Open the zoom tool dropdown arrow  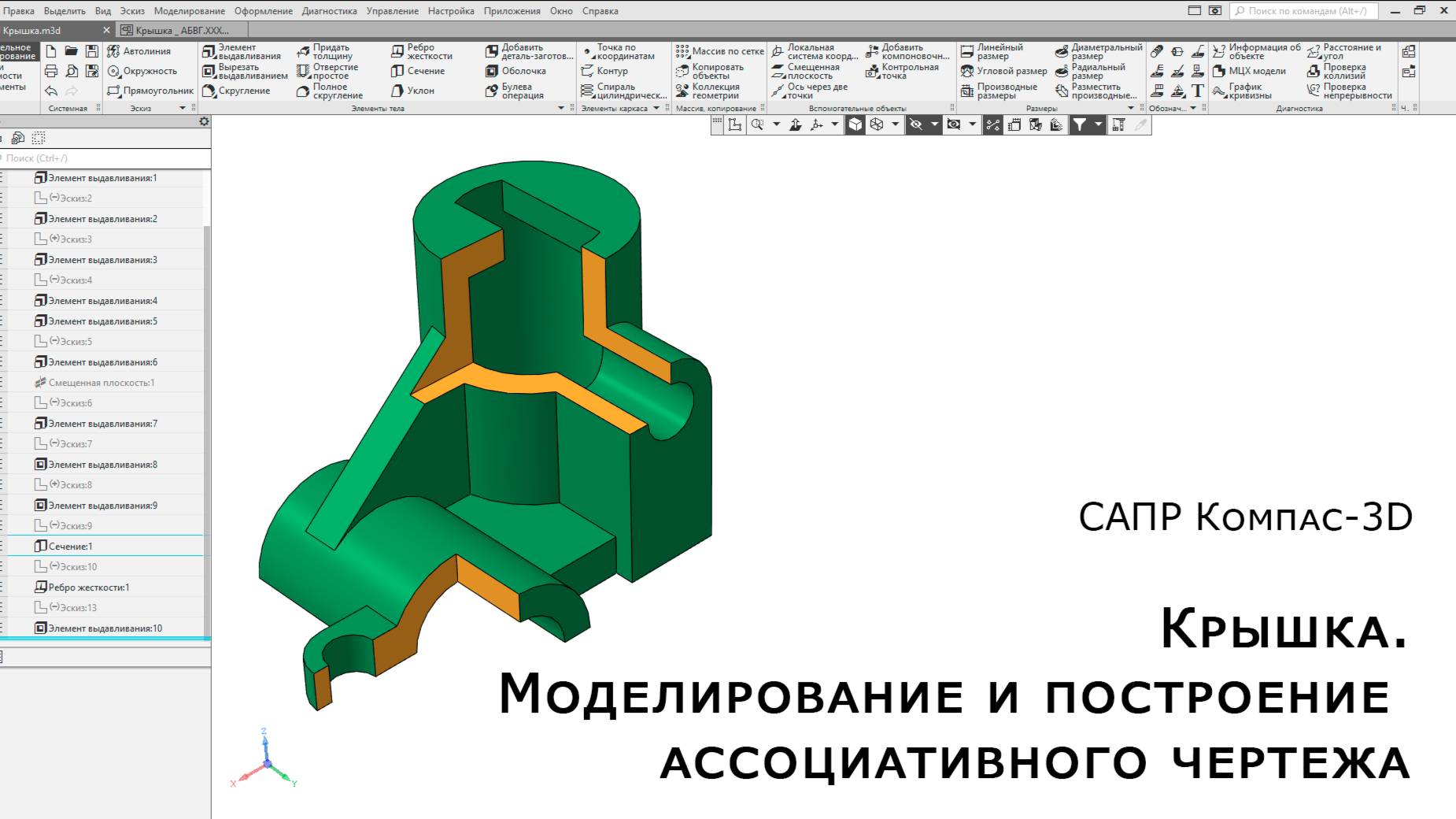[776, 124]
